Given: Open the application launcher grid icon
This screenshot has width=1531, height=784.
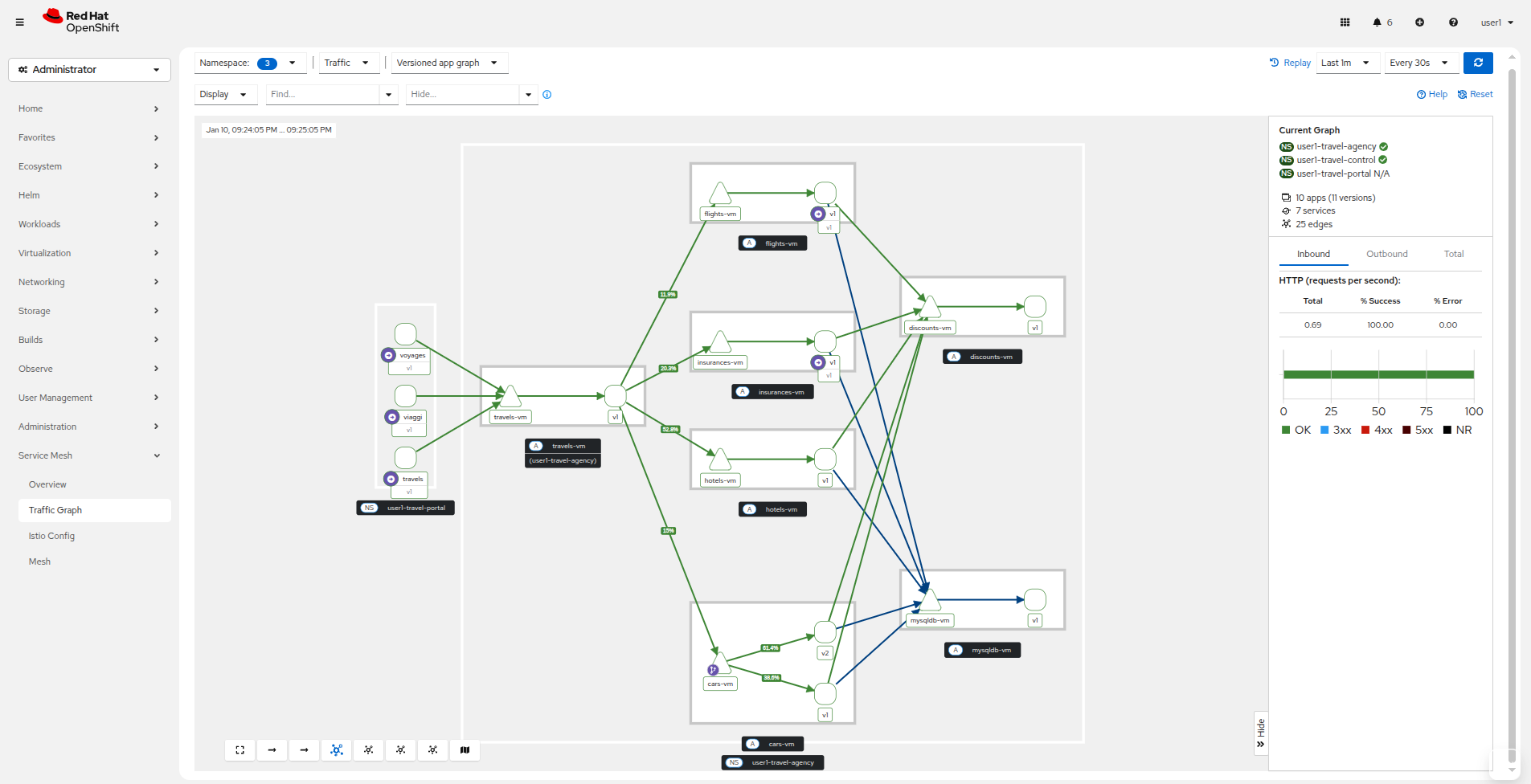Looking at the screenshot, I should [1345, 22].
